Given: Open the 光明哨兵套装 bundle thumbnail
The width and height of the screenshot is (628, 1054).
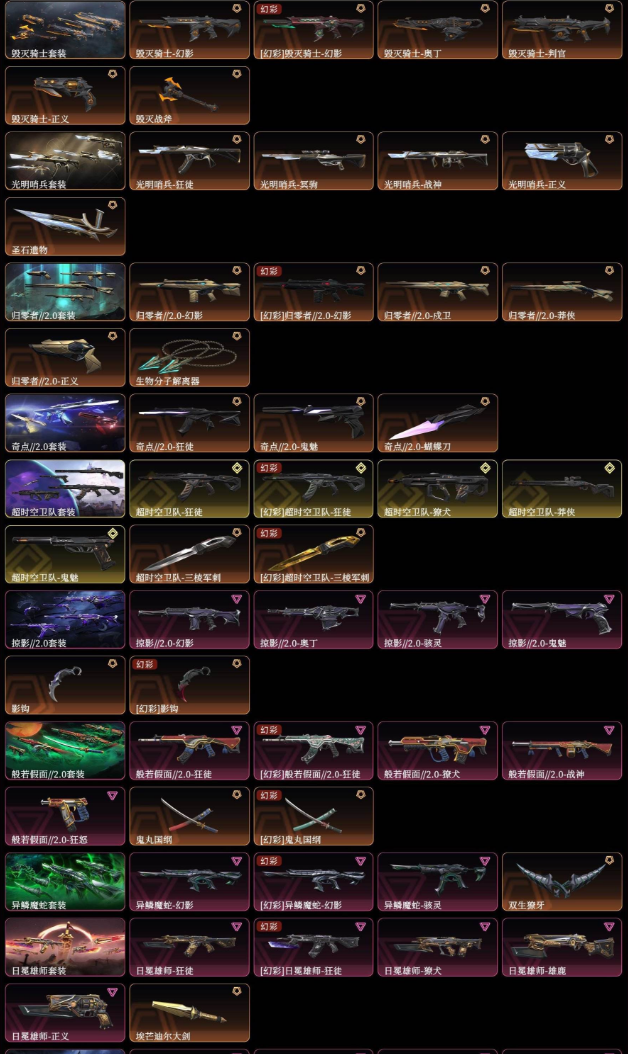Looking at the screenshot, I should (x=65, y=161).
